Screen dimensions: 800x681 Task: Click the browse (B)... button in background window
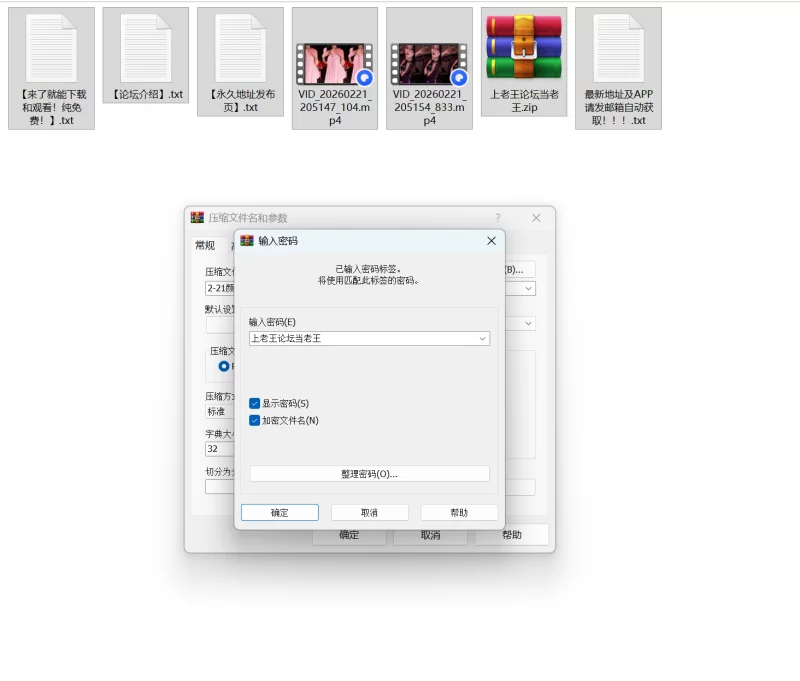point(520,270)
